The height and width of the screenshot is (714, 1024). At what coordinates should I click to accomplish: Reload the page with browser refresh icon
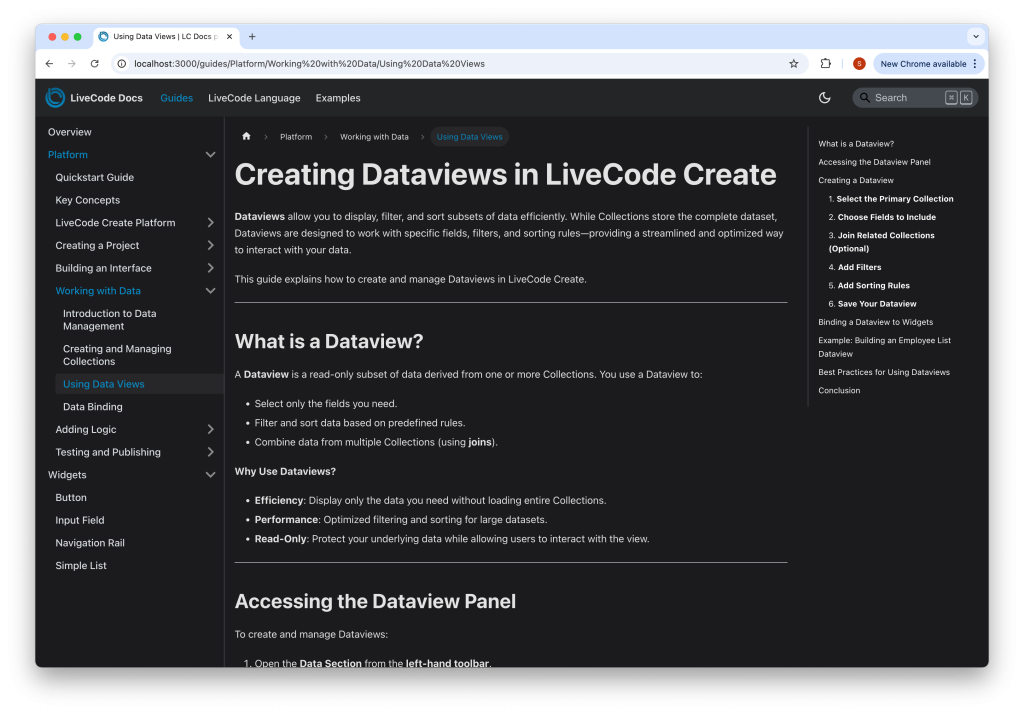pyautogui.click(x=95, y=64)
